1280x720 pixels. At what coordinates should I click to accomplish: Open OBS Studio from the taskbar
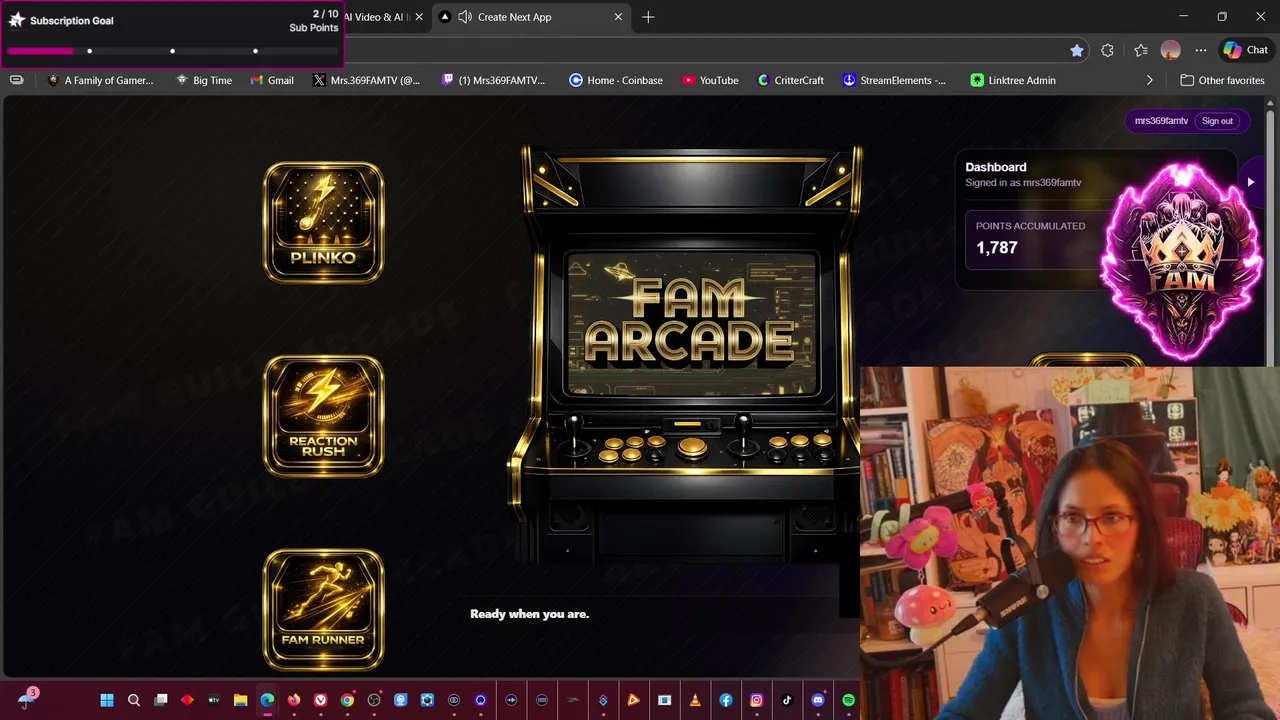pyautogui.click(x=374, y=700)
